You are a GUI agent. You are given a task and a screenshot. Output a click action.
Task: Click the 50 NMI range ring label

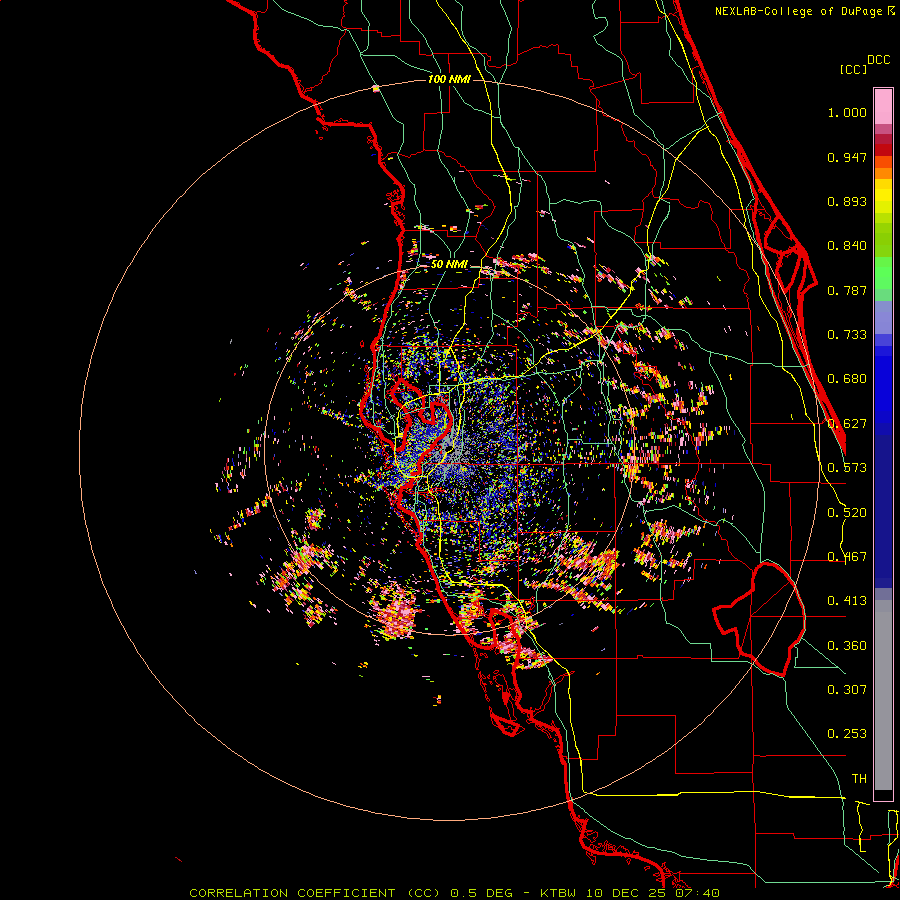pos(449,264)
